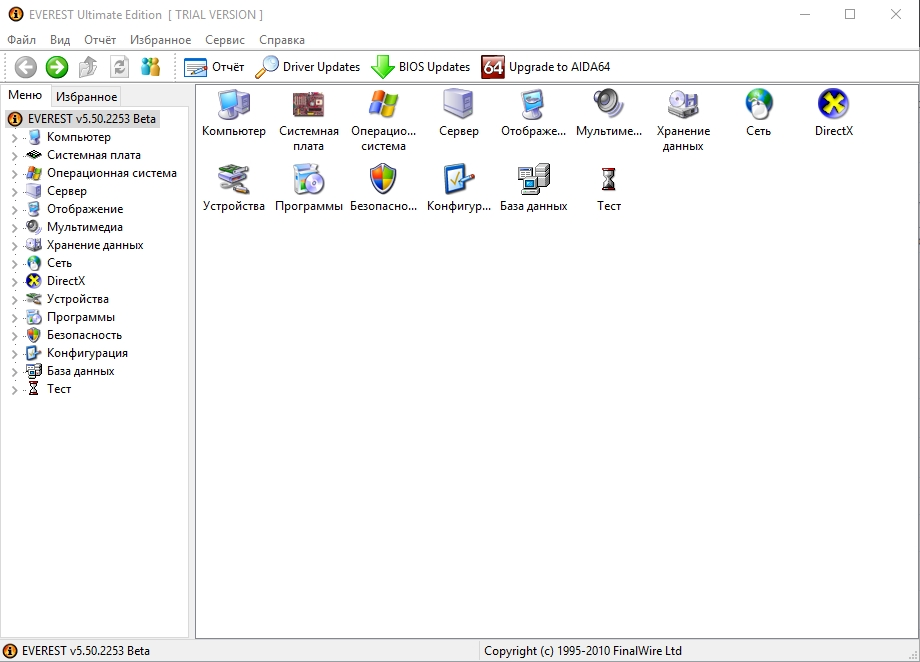920x662 pixels.
Task: Click the copyright text in the status bar
Action: click(583, 651)
